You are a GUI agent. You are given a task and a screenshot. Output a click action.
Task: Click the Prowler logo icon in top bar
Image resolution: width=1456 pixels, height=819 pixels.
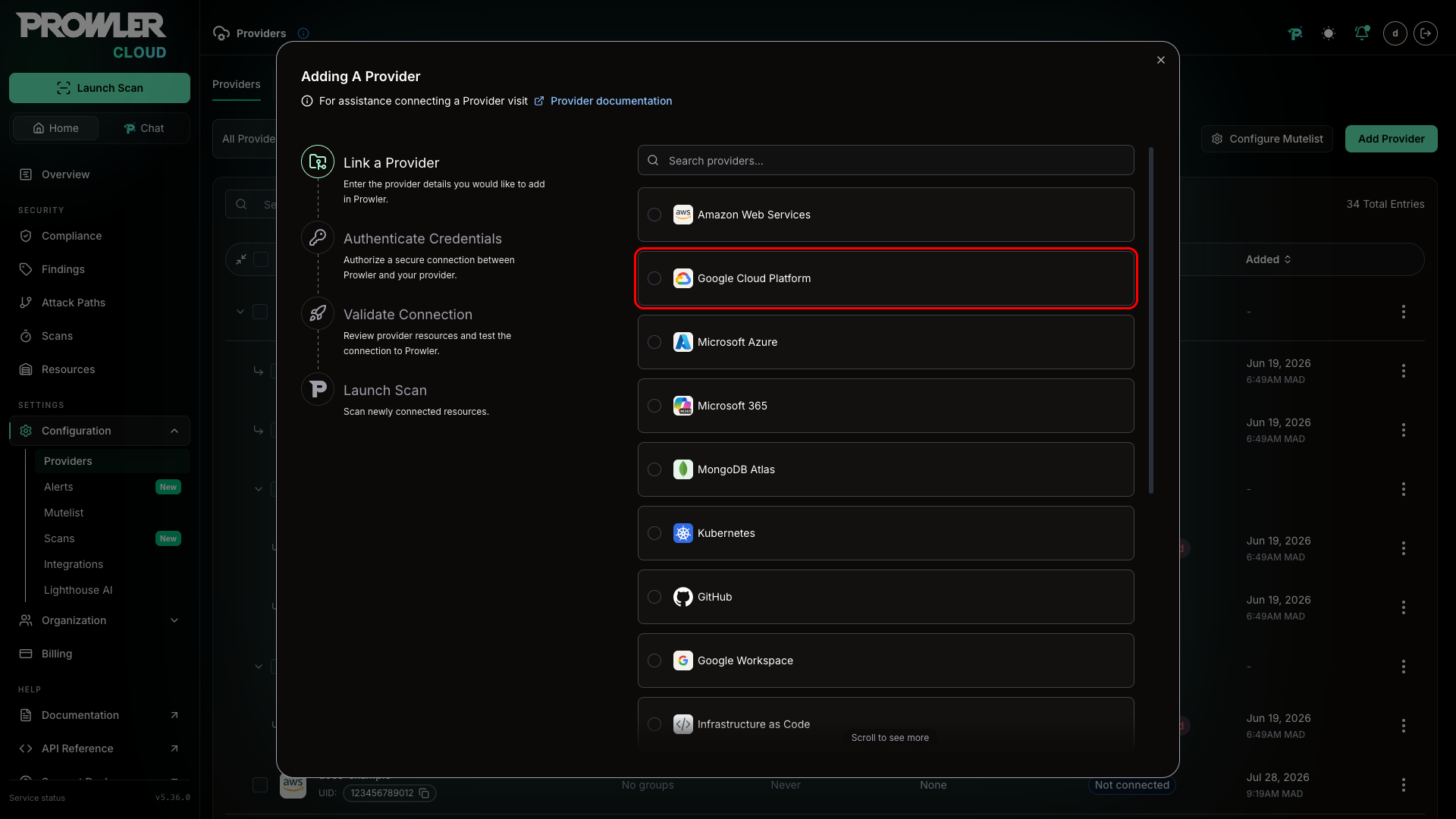[x=1295, y=33]
